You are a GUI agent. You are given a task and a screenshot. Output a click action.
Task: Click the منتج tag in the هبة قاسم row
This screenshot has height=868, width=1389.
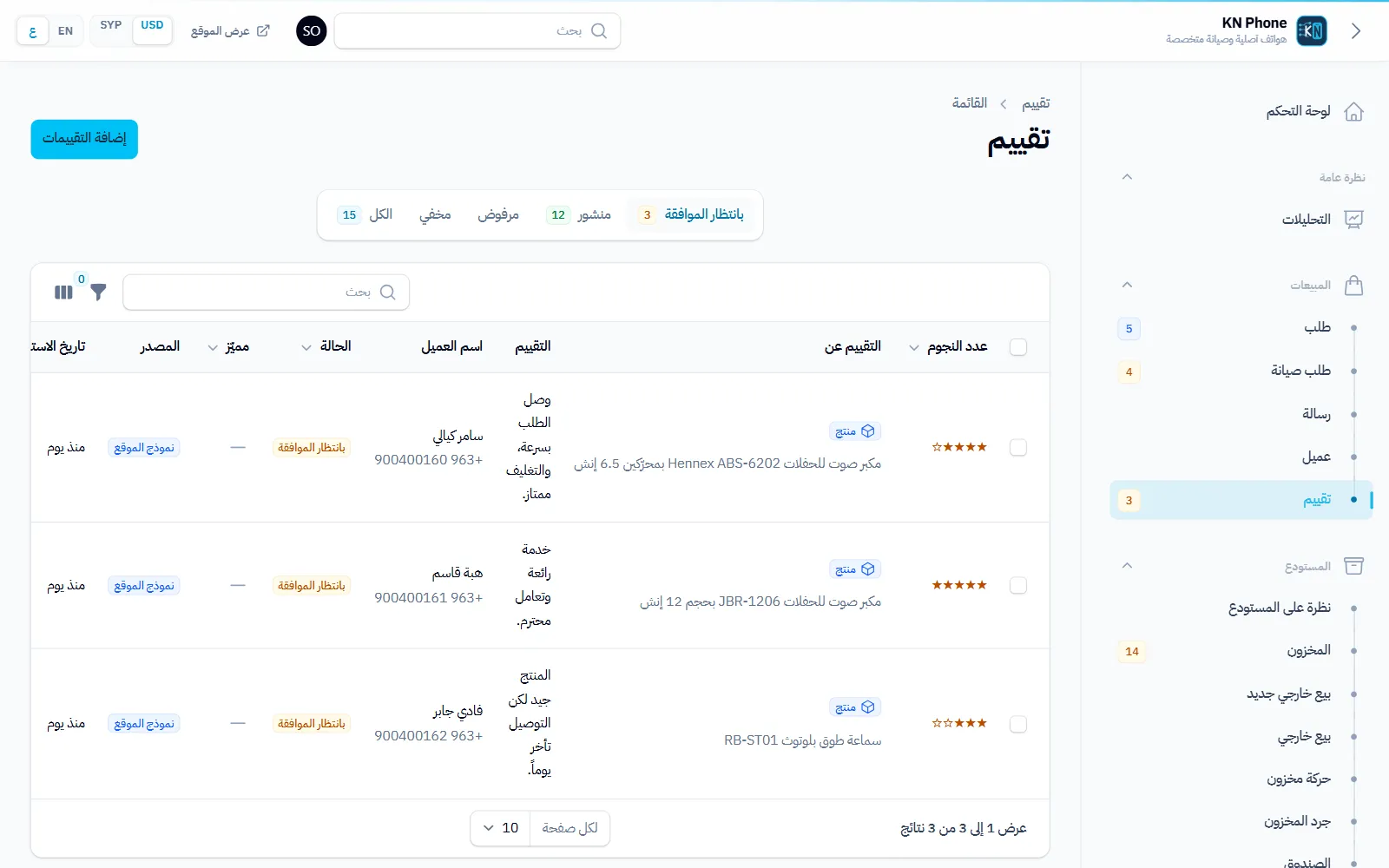point(855,569)
